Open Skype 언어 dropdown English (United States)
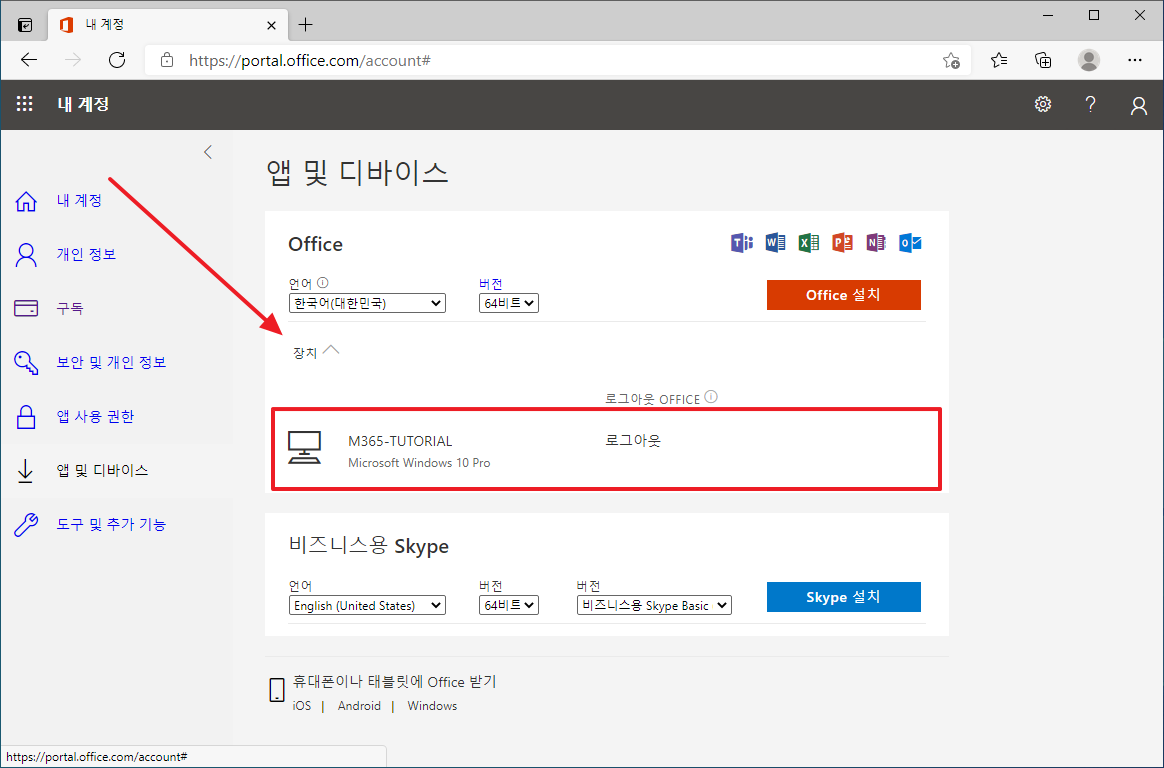Image resolution: width=1164 pixels, height=768 pixels. click(x=367, y=605)
